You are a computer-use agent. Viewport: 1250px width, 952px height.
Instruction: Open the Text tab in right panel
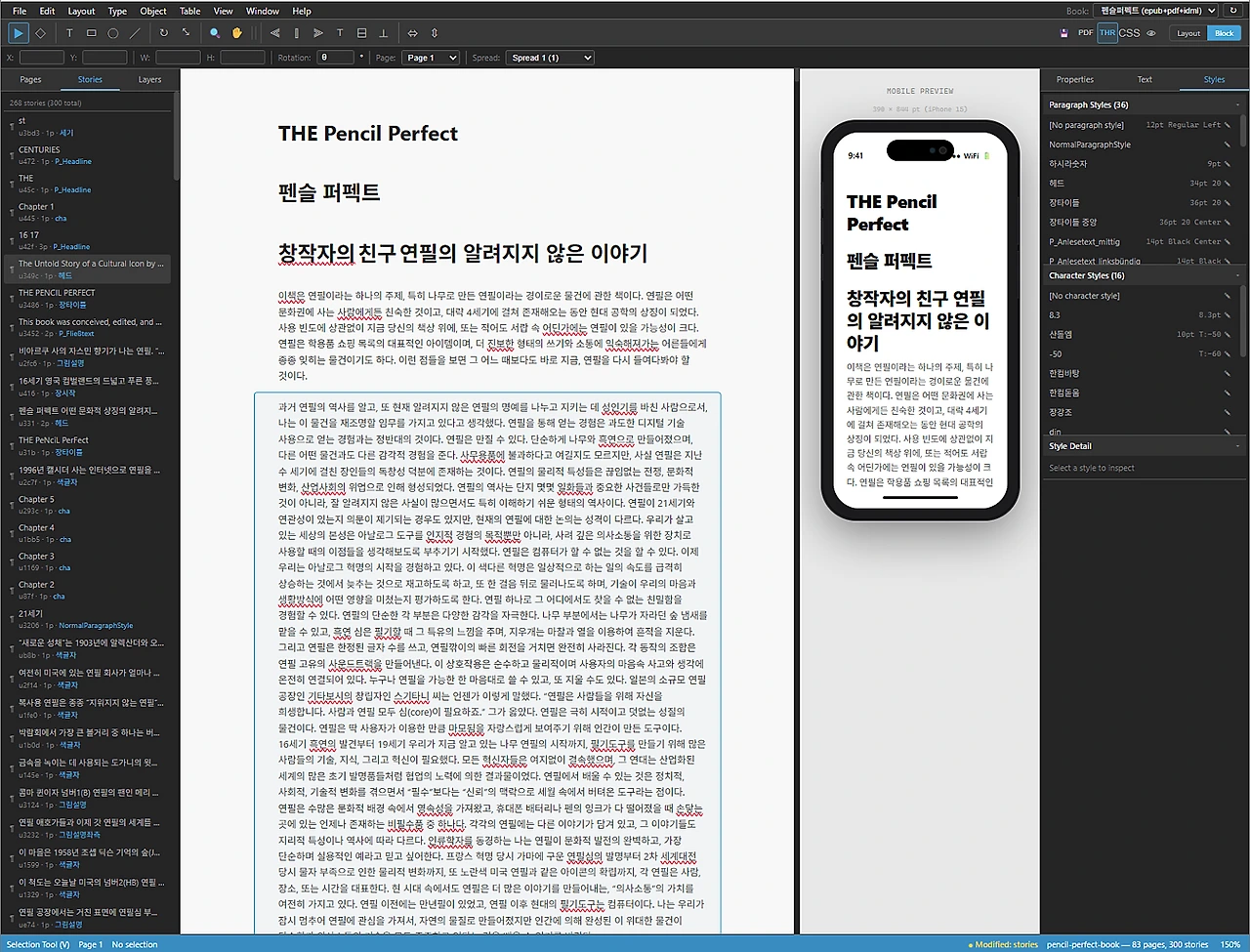(1145, 79)
